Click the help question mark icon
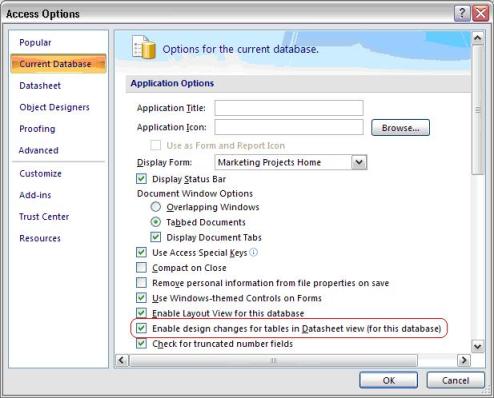 coord(462,14)
